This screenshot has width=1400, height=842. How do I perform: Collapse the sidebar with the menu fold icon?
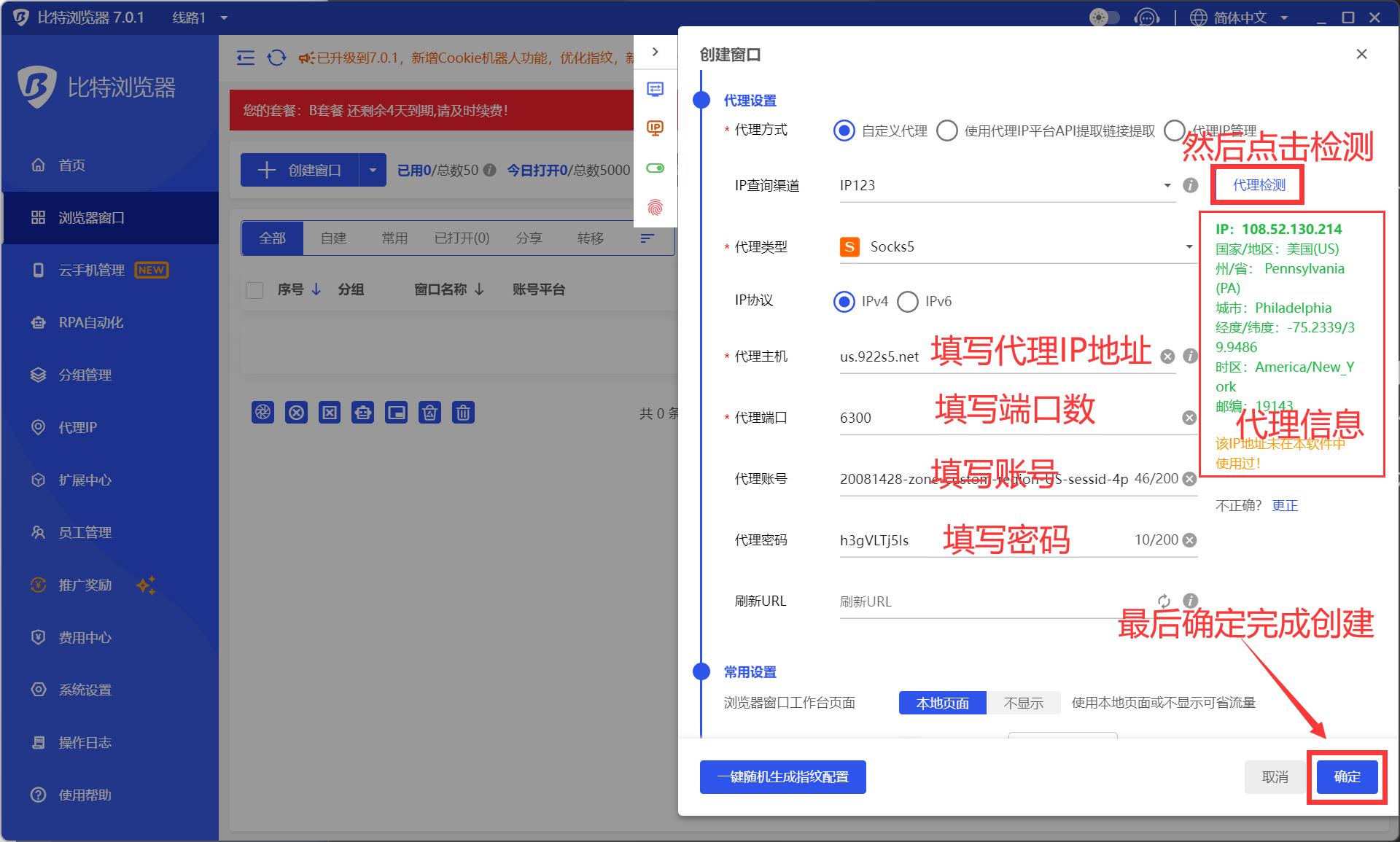pyautogui.click(x=246, y=58)
